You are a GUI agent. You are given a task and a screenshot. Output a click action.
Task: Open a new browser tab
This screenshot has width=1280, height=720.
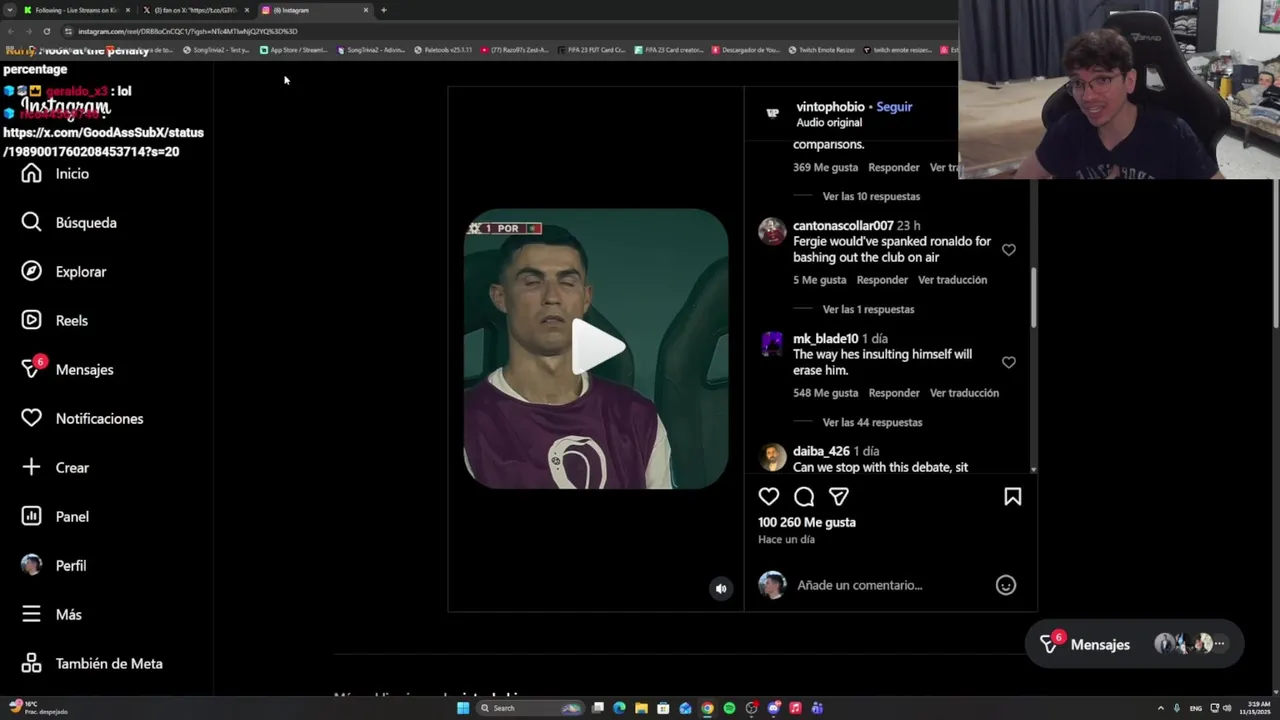point(383,10)
